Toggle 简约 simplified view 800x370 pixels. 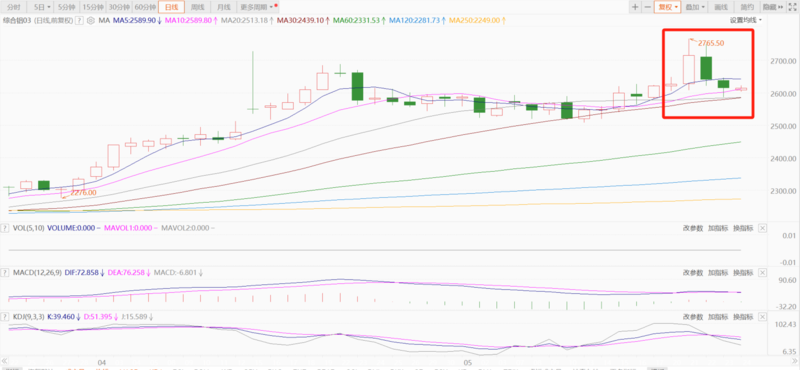point(747,7)
